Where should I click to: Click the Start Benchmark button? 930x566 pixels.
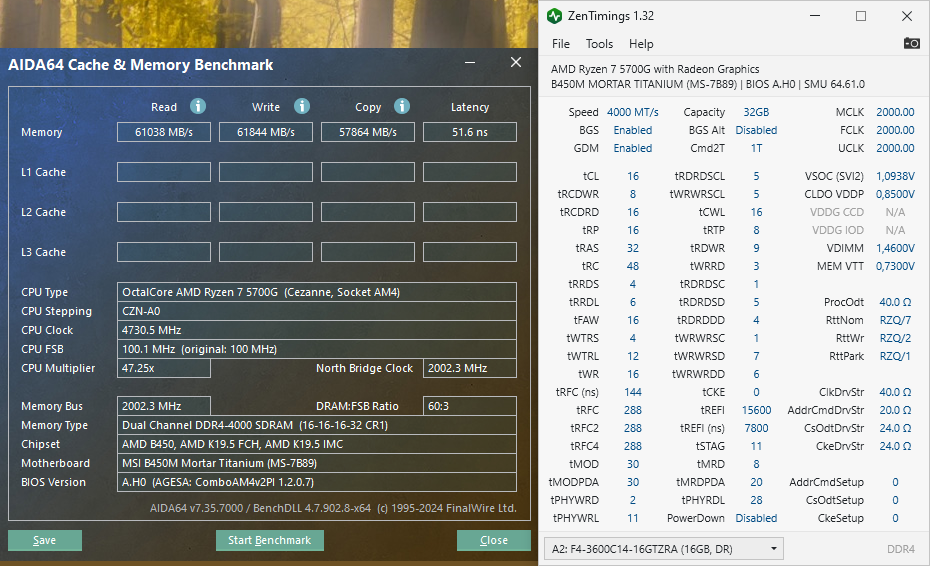pyautogui.click(x=269, y=540)
